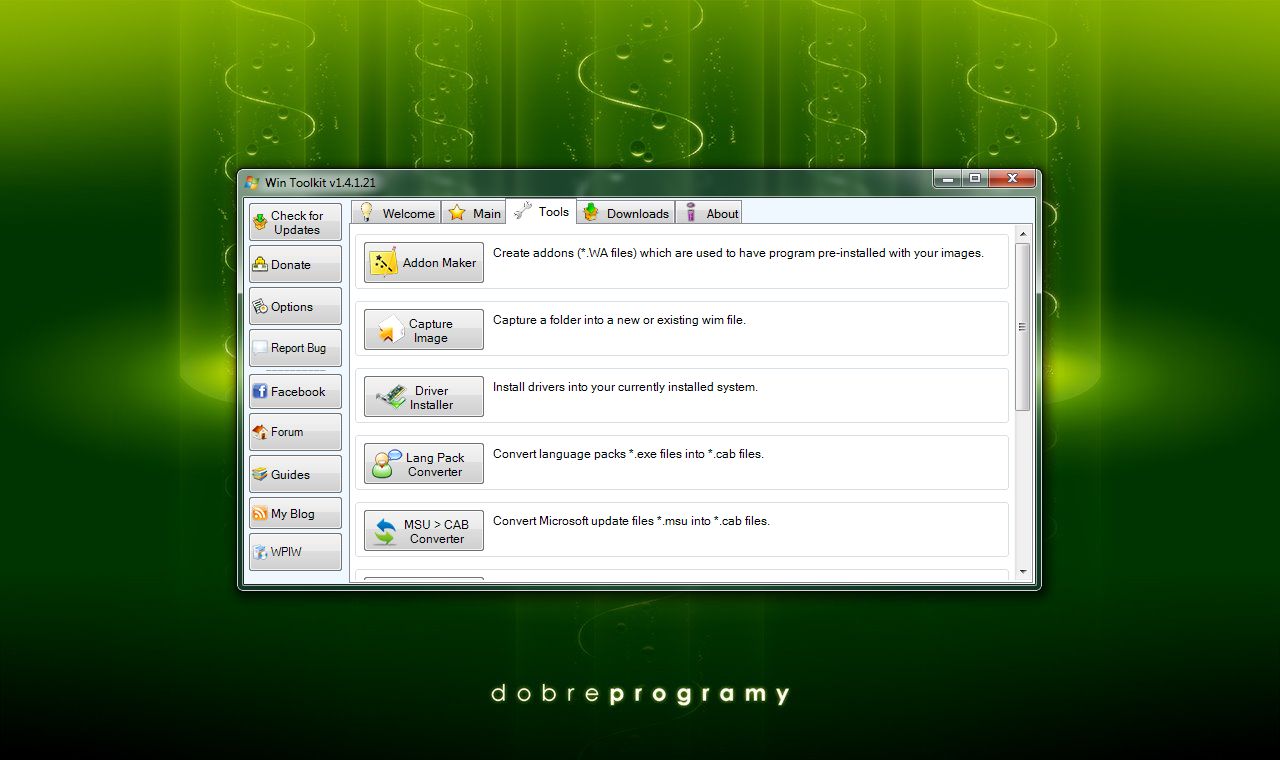Open the Addon Maker tool
This screenshot has width=1280, height=760.
click(423, 263)
